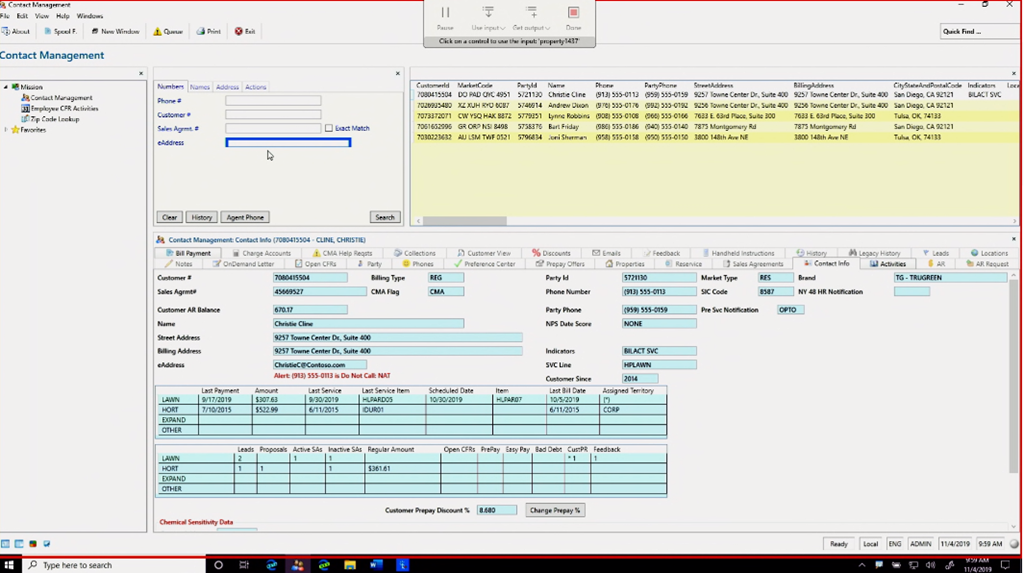Click Done in the recorder overlay
The image size is (1024, 573).
click(573, 17)
